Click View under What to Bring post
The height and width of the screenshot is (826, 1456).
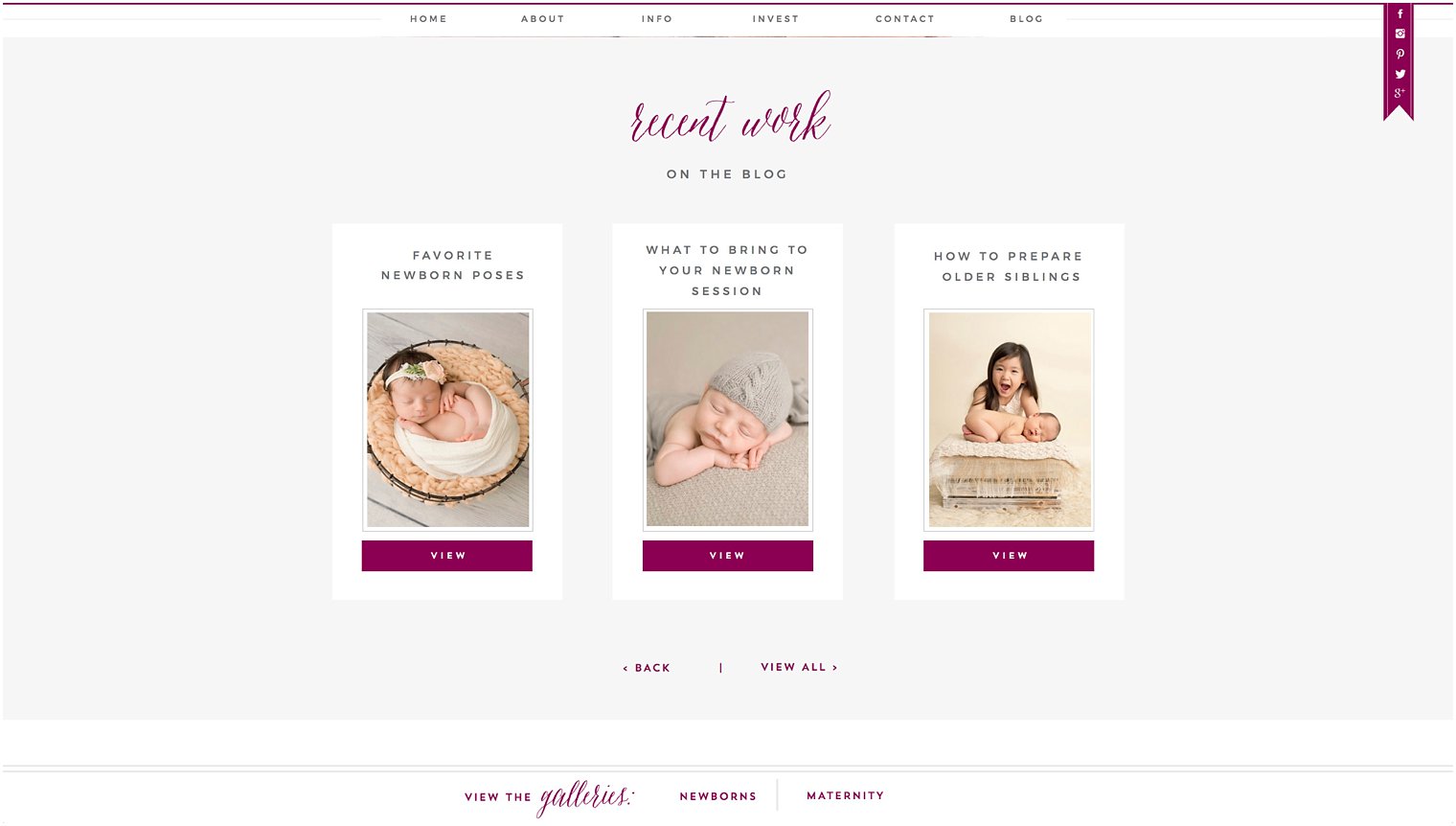[x=728, y=556]
